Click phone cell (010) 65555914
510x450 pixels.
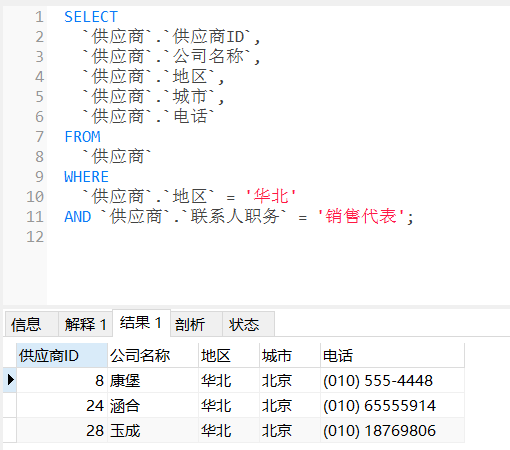[392, 405]
